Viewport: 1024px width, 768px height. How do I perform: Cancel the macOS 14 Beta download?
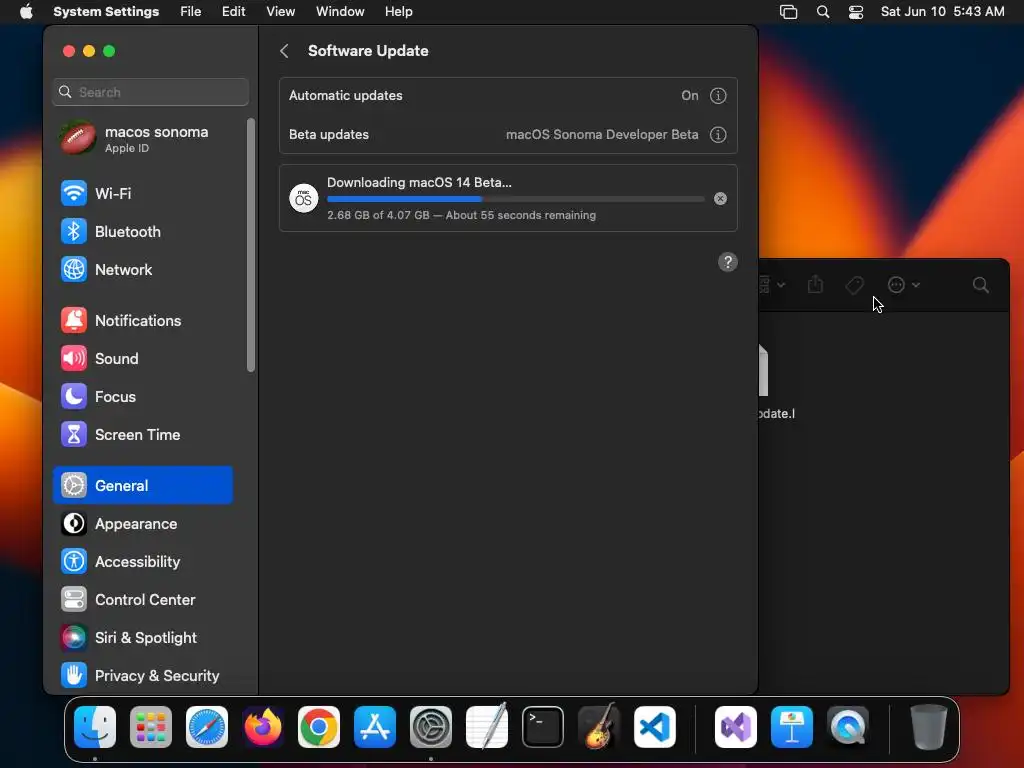click(x=720, y=199)
